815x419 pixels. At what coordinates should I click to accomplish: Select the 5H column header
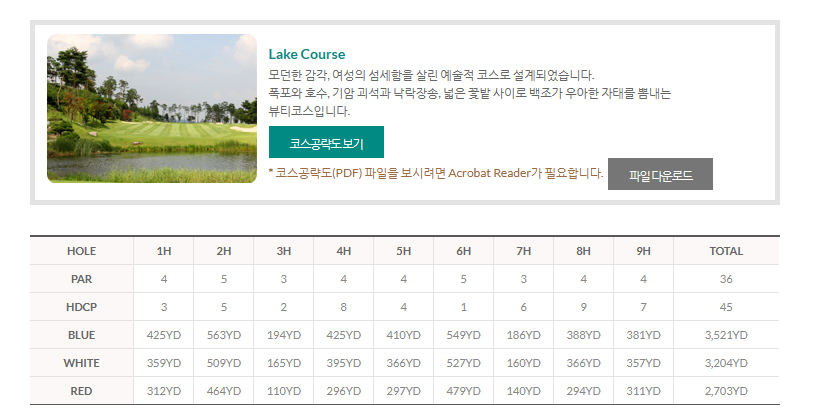point(403,251)
